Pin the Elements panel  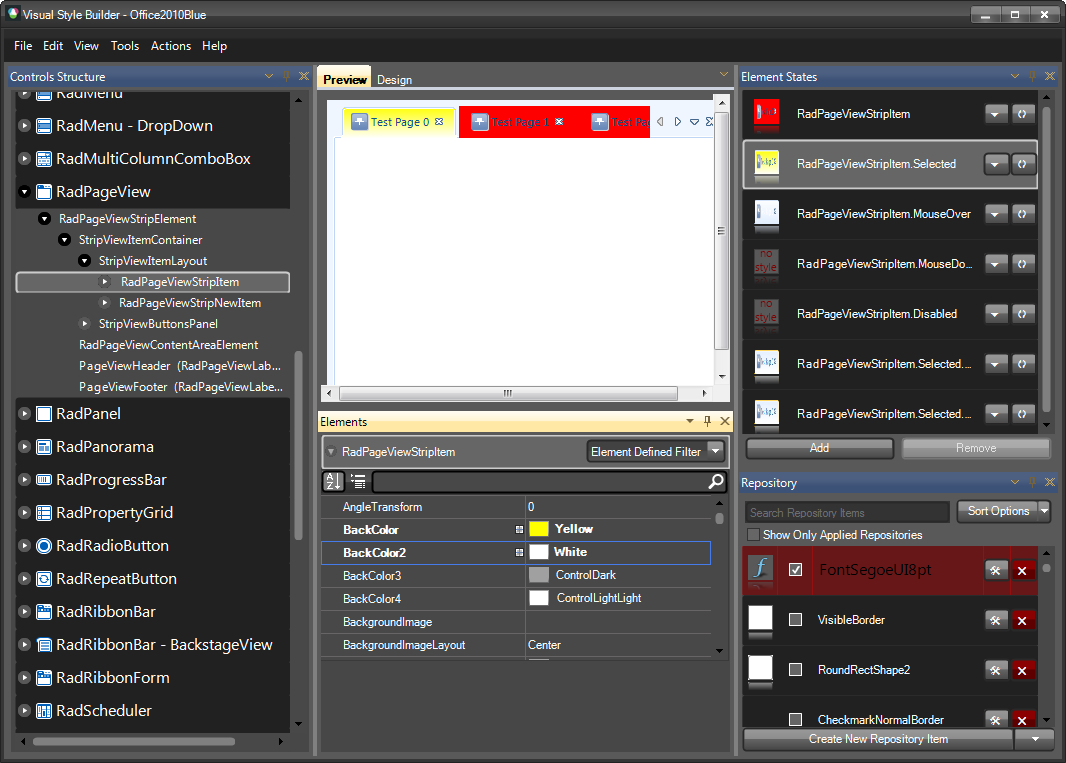pos(708,422)
